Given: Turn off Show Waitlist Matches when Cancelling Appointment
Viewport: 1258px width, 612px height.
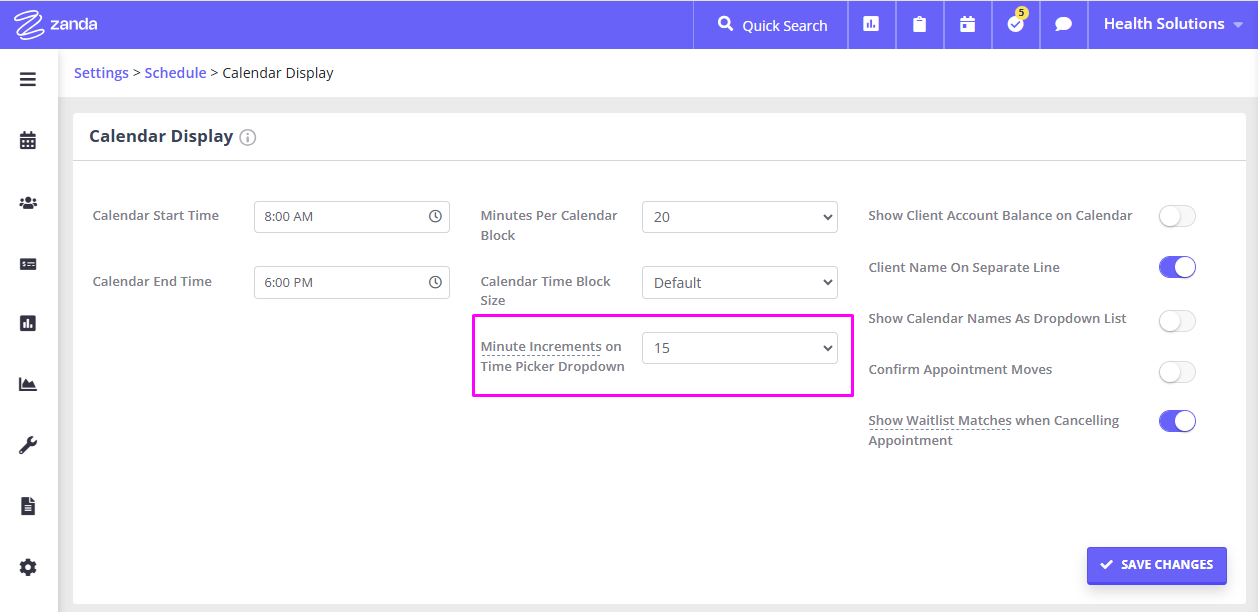Looking at the screenshot, I should pyautogui.click(x=1177, y=421).
